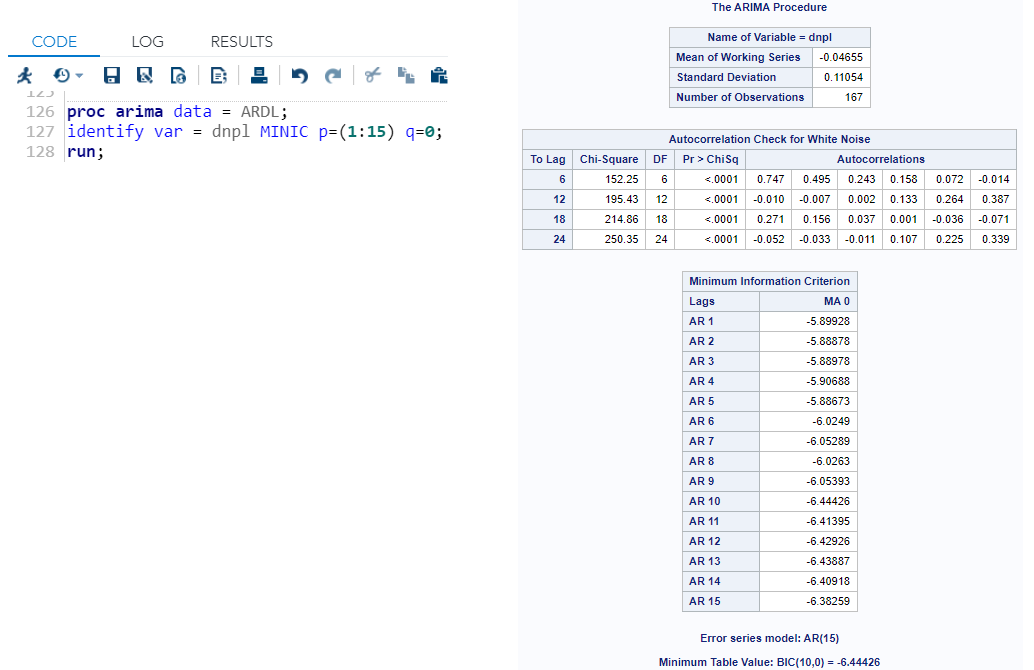Format the SAS code
The width and height of the screenshot is (1034, 670).
[x=219, y=75]
